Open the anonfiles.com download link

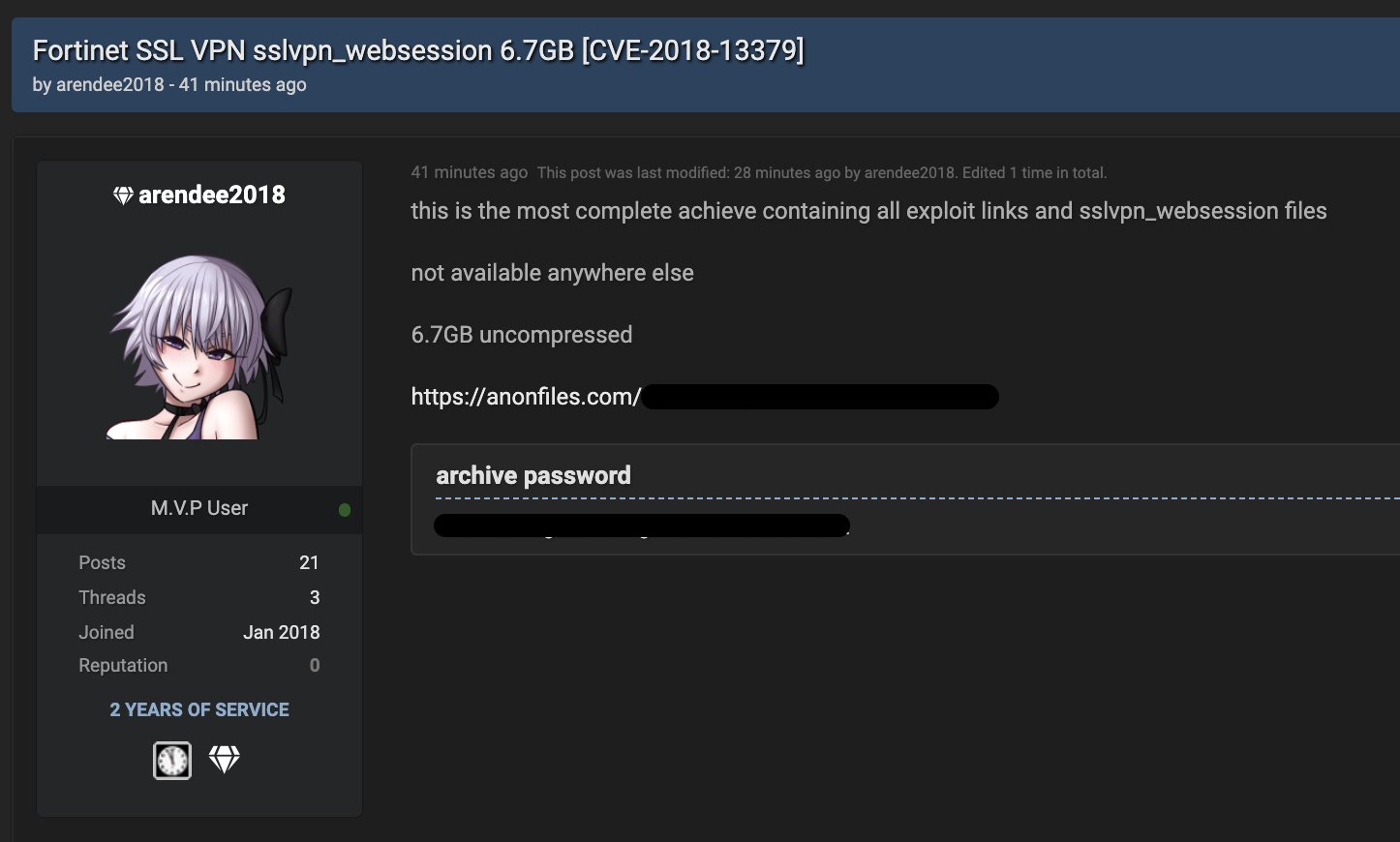[704, 397]
